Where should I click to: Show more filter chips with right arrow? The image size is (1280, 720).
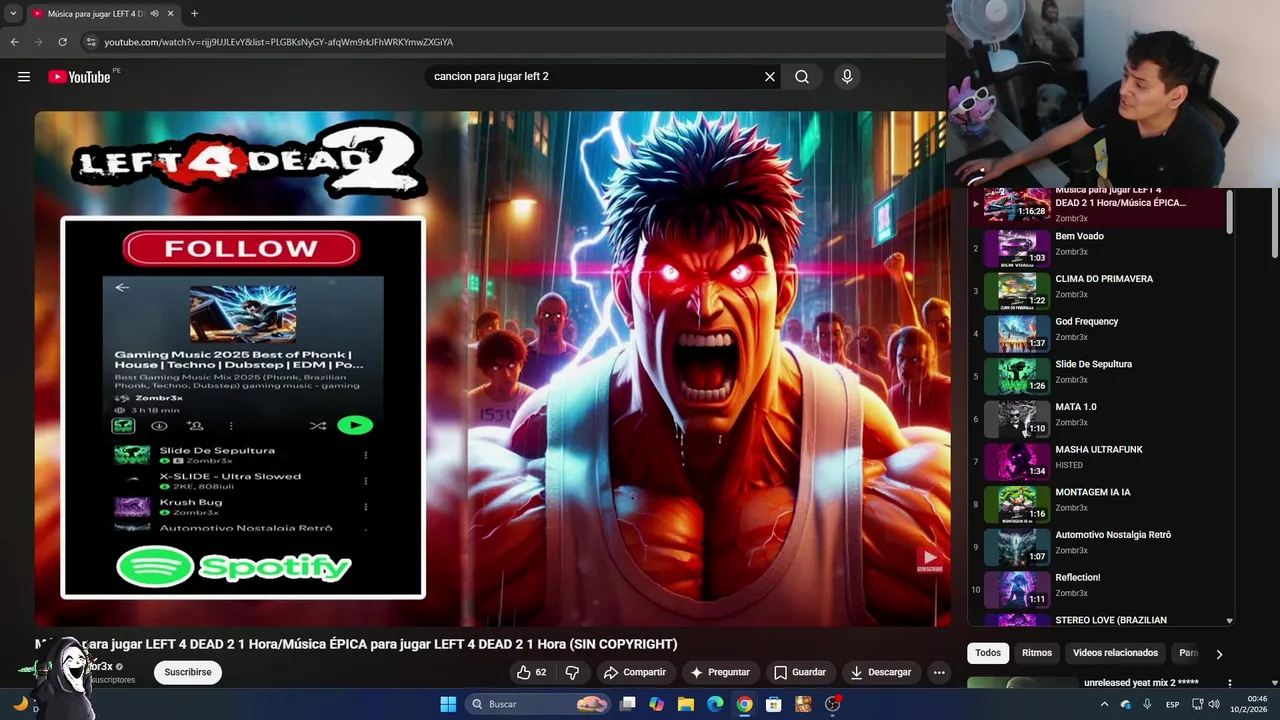click(1218, 654)
